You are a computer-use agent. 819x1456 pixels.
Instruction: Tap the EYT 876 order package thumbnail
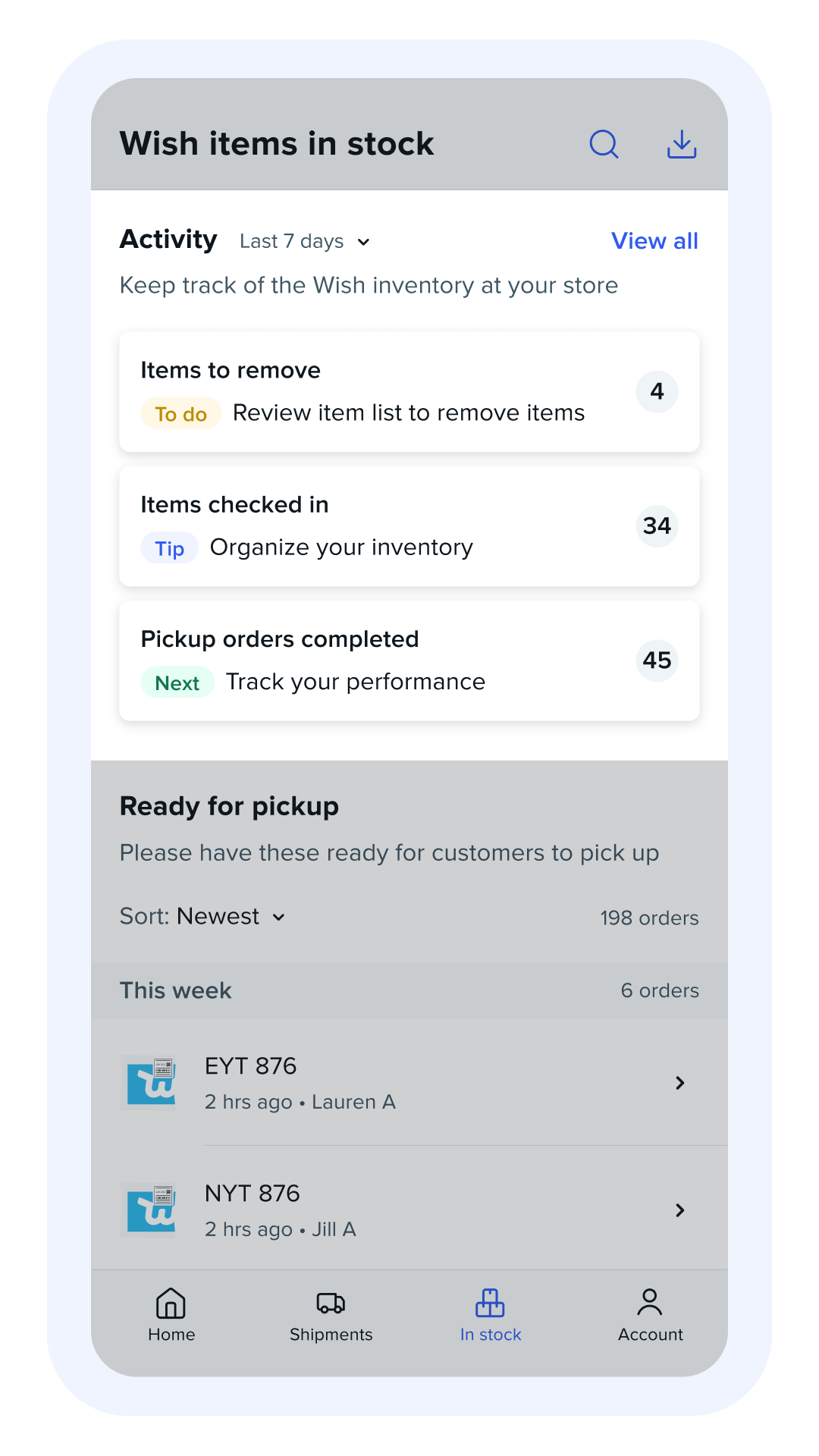point(152,1082)
